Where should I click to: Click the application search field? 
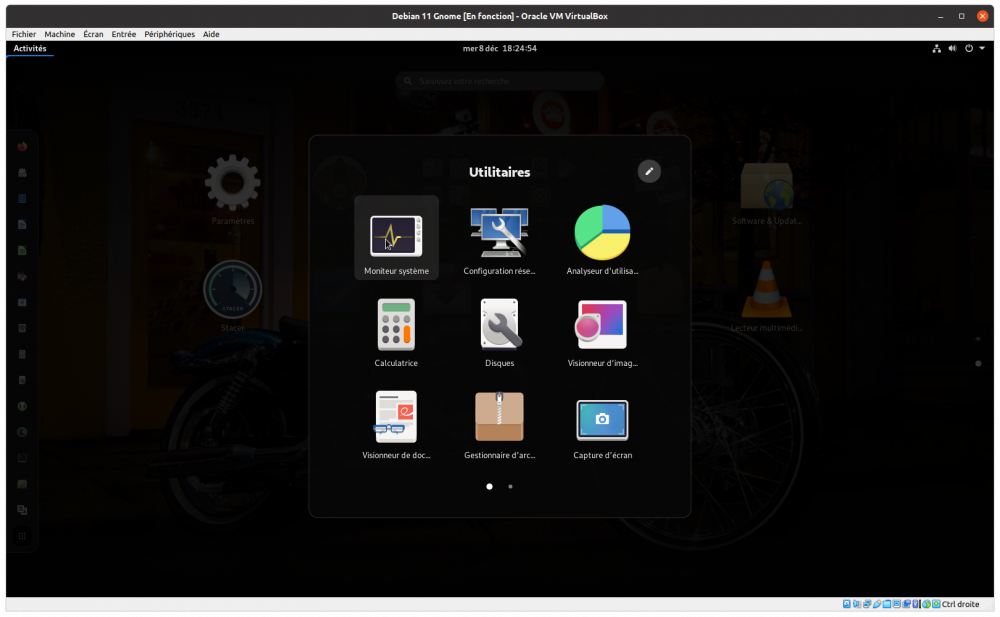point(500,81)
